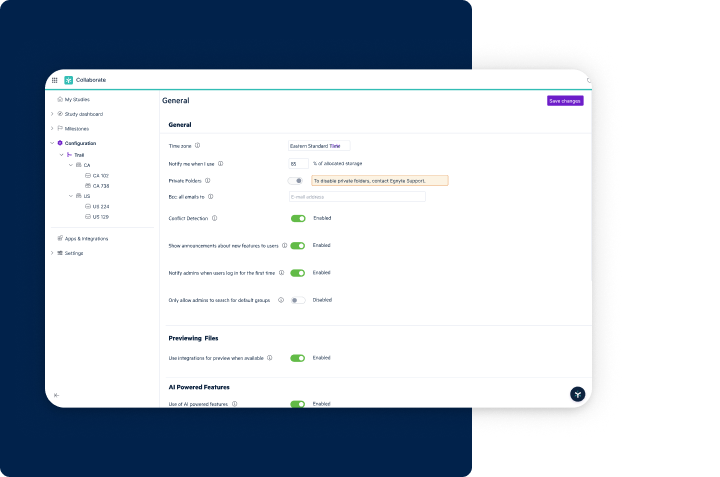
Task: Collapse the CA tree node chevron
Action: click(x=71, y=165)
